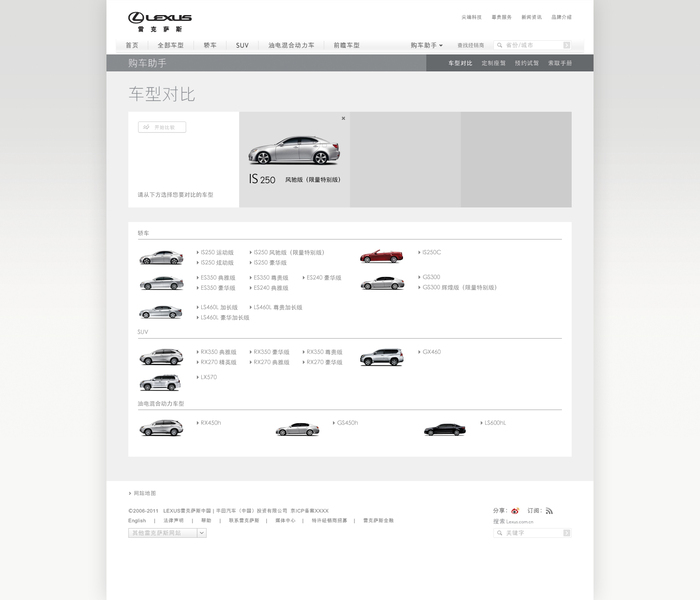Choose the LS600hL model link

coord(495,422)
